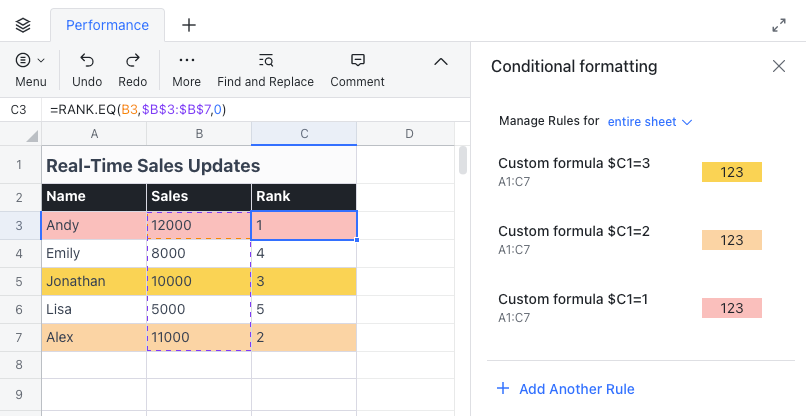Click the layers stack icon
This screenshot has height=416, width=806.
point(23,25)
